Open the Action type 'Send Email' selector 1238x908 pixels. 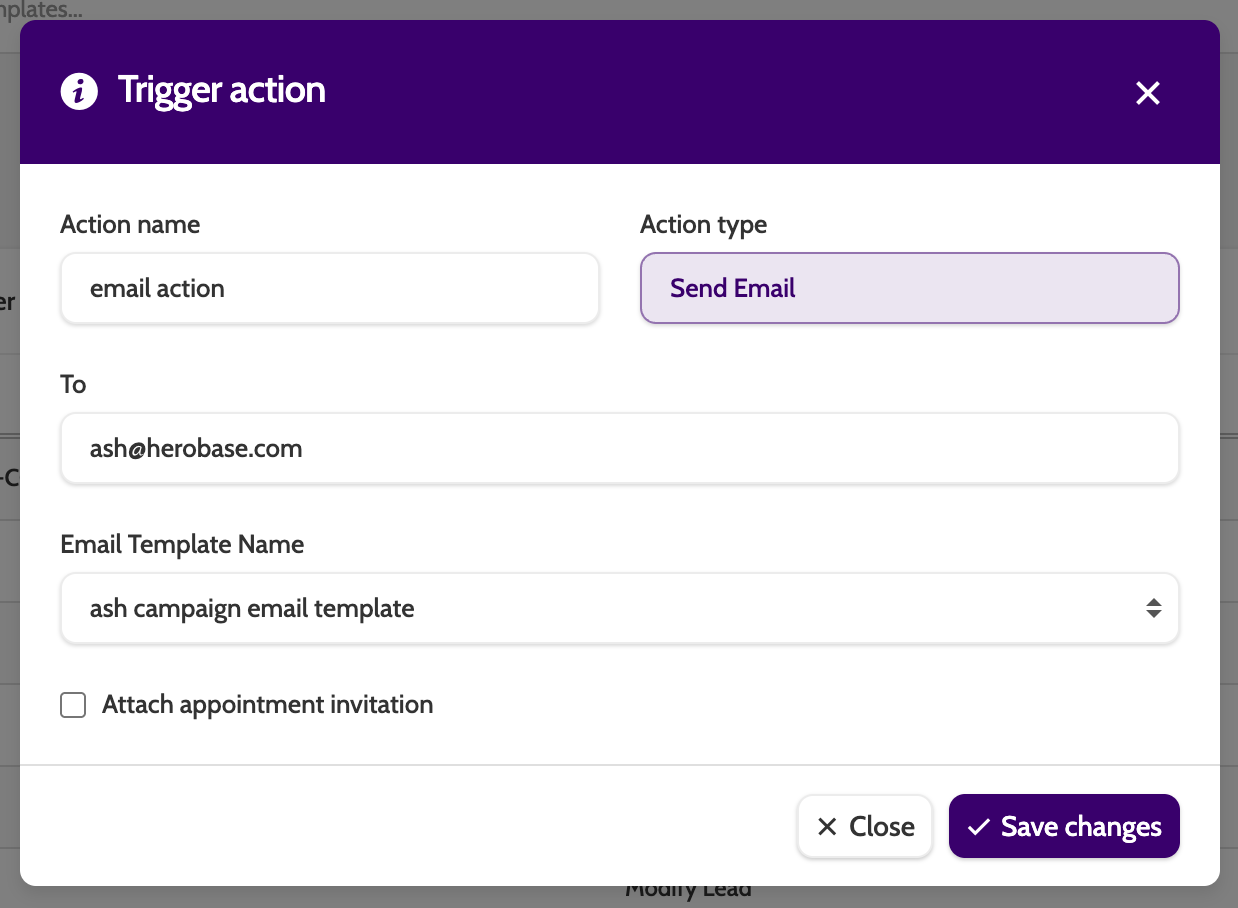pyautogui.click(x=909, y=288)
